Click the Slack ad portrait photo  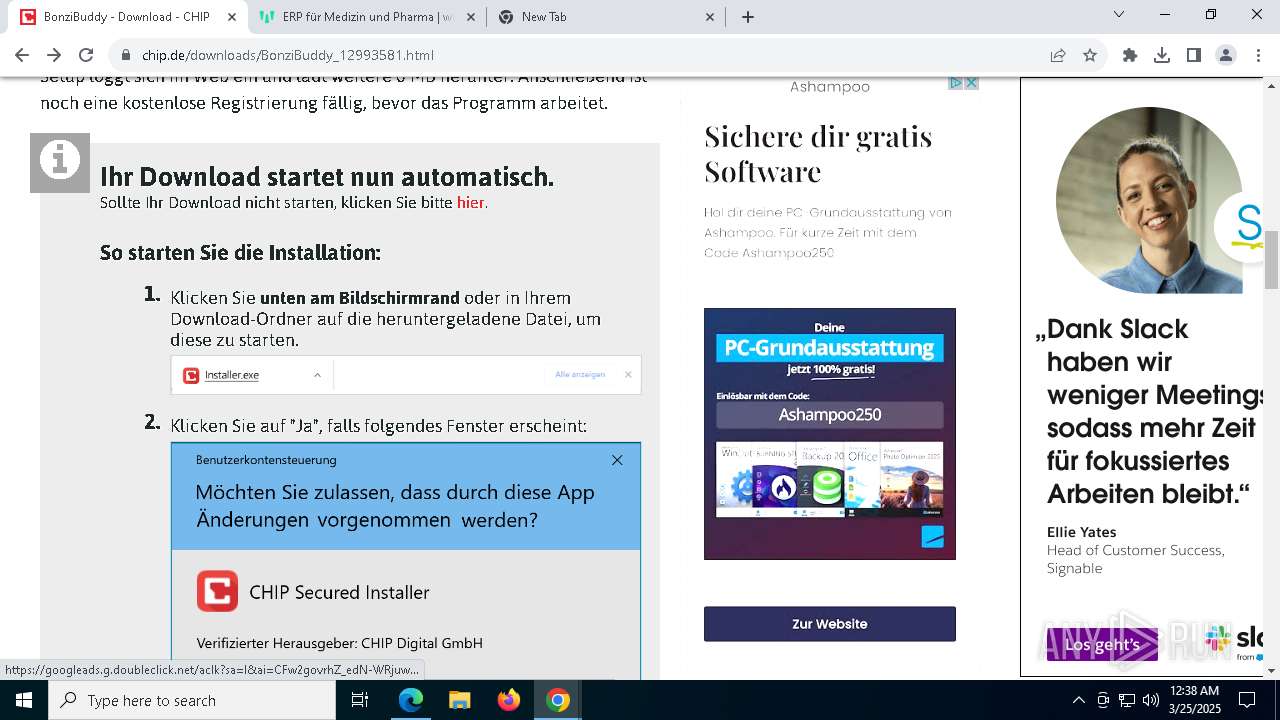1149,200
